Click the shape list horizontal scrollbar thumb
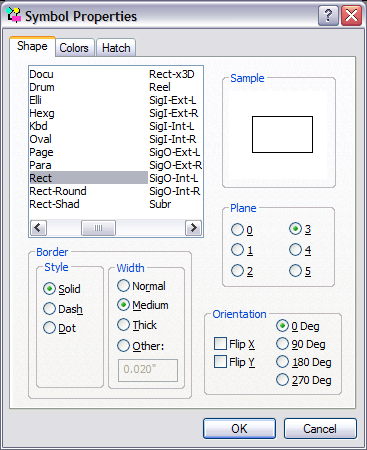Image resolution: width=367 pixels, height=450 pixels. pyautogui.click(x=98, y=228)
